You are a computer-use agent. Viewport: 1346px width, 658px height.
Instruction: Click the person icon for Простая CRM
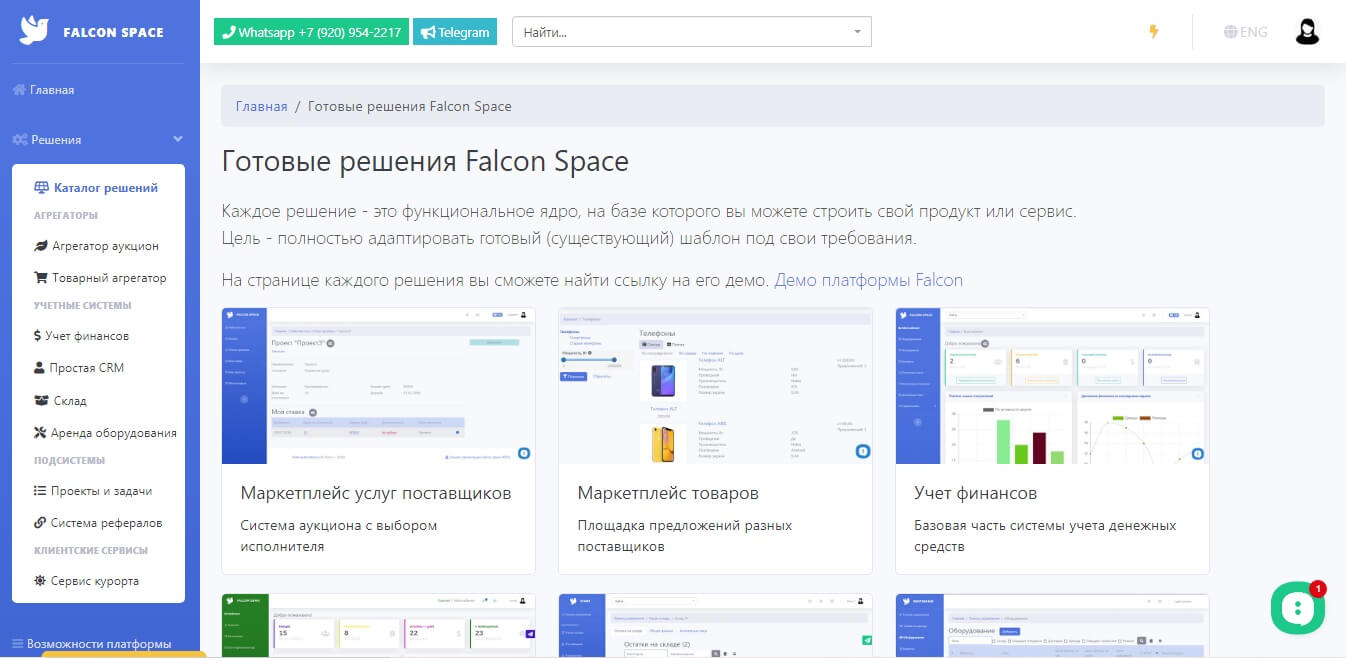[x=40, y=368]
